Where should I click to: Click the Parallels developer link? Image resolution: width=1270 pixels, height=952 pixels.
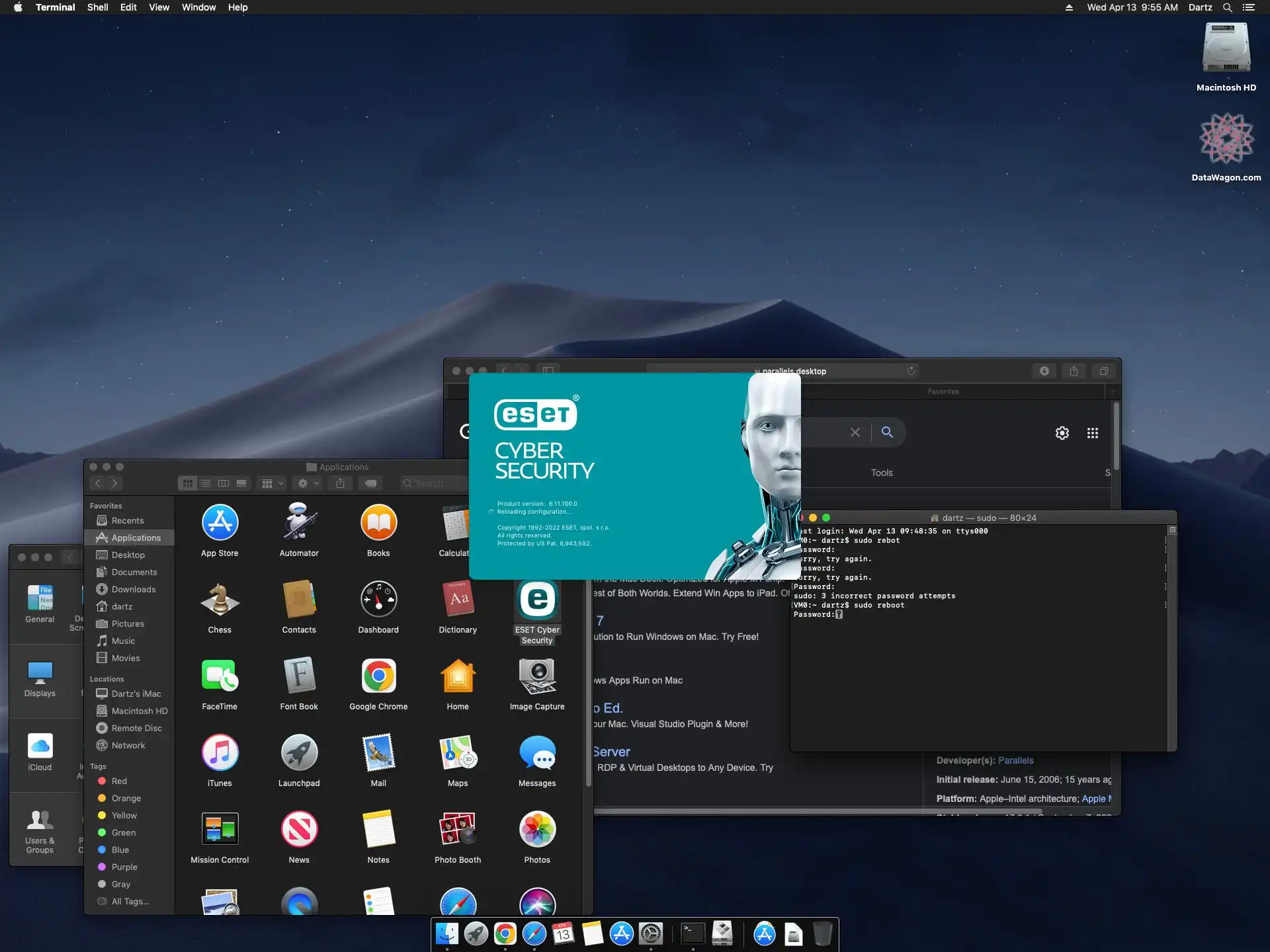1015,760
